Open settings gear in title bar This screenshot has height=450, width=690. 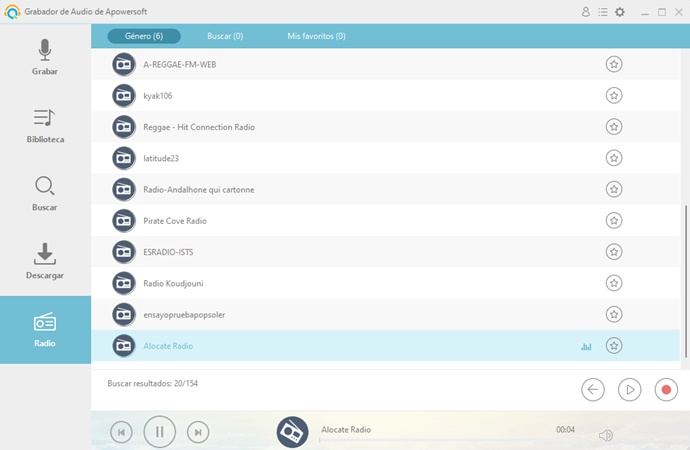[x=620, y=12]
